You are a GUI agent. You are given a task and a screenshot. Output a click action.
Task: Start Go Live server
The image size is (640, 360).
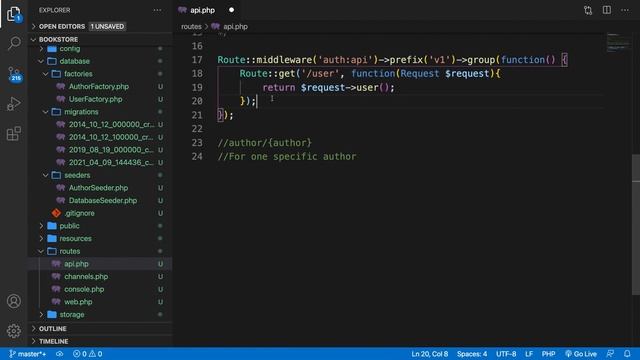581,354
